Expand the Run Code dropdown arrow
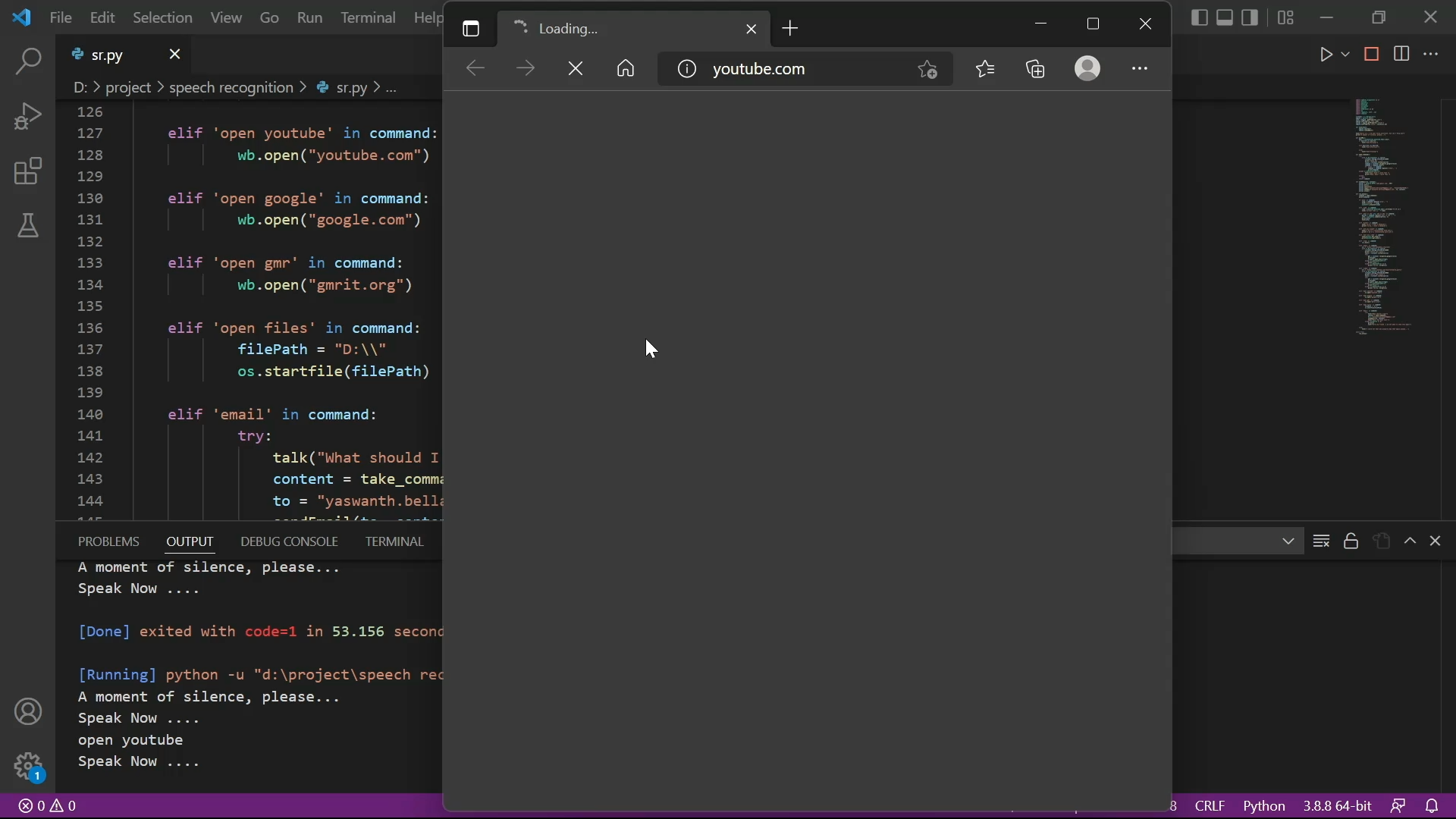This screenshot has height=819, width=1456. [x=1346, y=55]
